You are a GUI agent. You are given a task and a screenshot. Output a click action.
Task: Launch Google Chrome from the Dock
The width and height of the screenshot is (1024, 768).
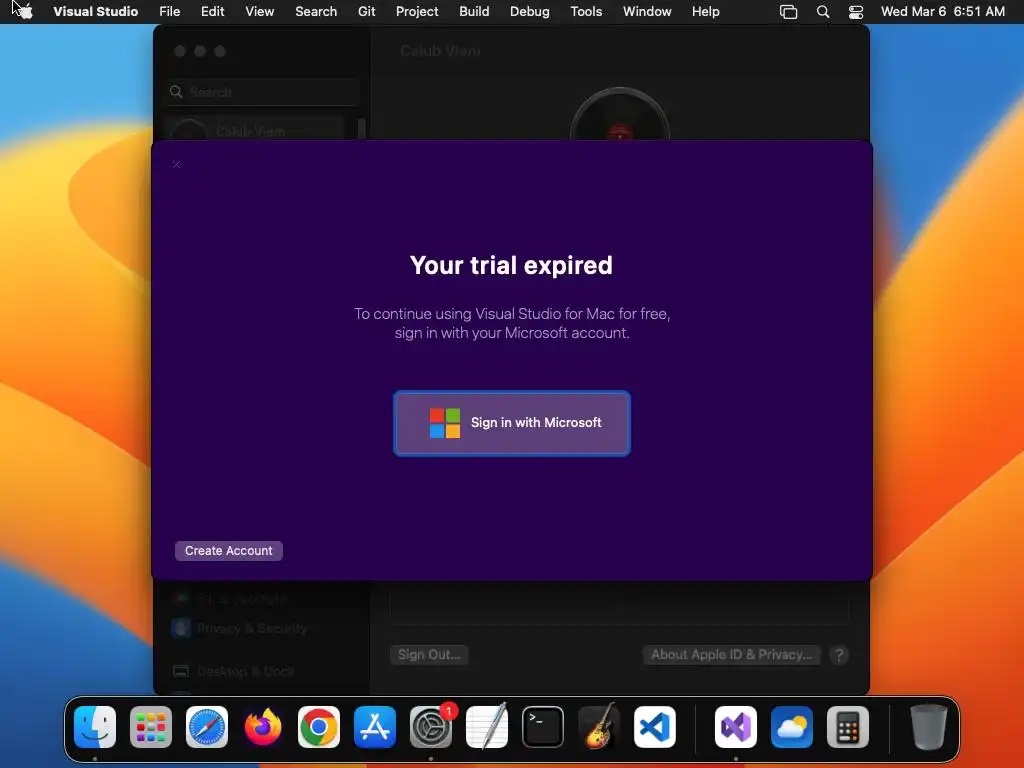point(319,727)
